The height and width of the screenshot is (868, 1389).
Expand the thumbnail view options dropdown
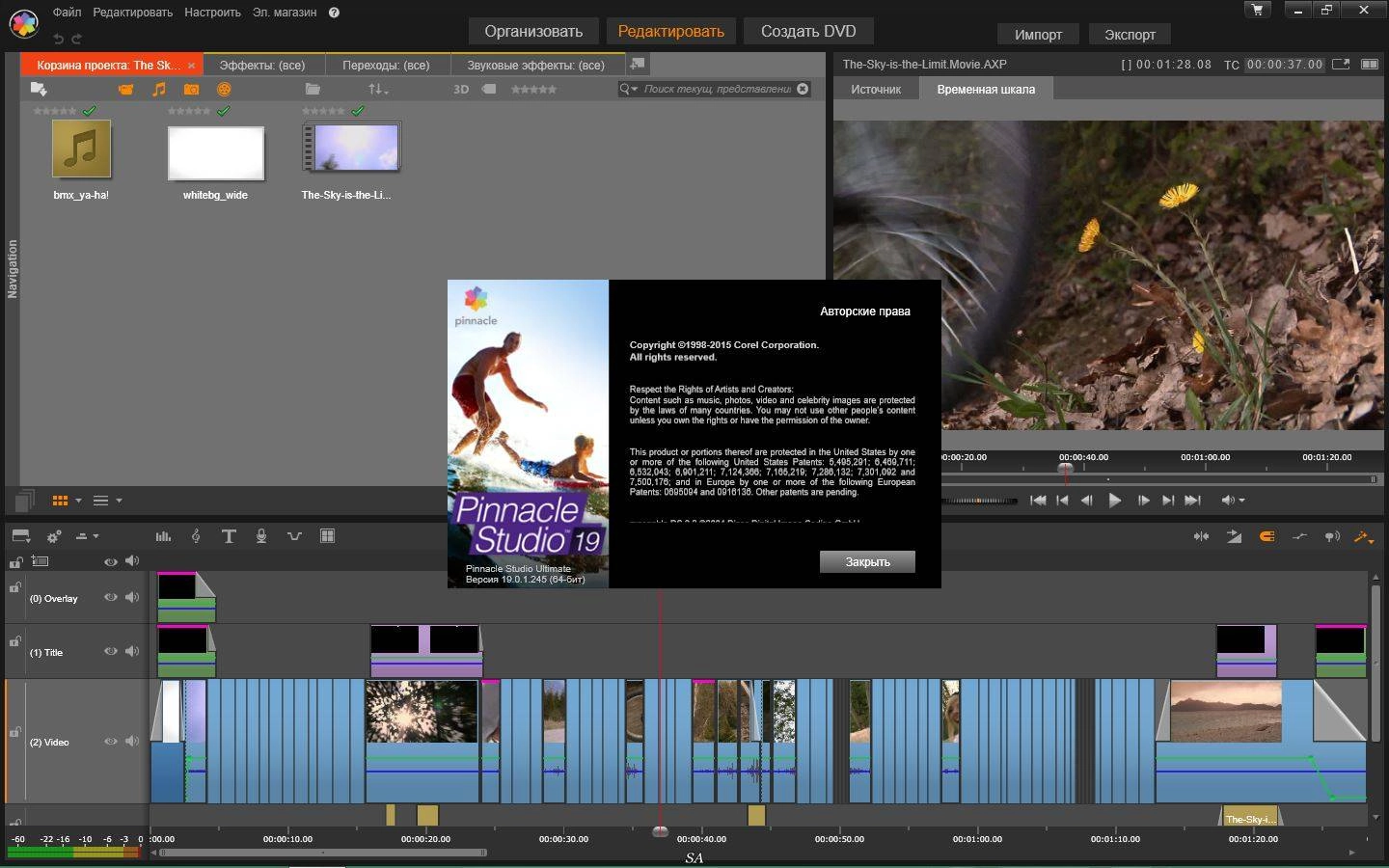pyautogui.click(x=78, y=501)
